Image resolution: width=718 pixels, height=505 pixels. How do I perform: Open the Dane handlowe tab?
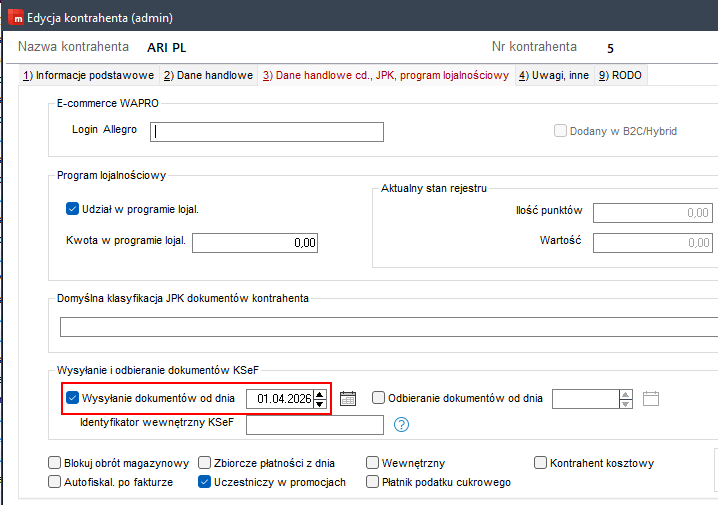(208, 75)
